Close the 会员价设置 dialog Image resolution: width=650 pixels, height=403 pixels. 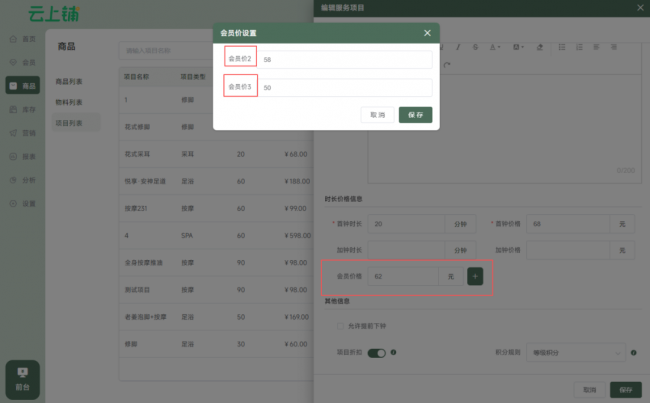[427, 33]
